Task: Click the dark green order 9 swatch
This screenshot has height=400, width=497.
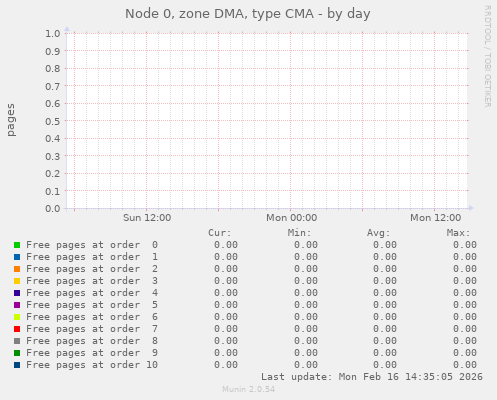Action: click(17, 353)
